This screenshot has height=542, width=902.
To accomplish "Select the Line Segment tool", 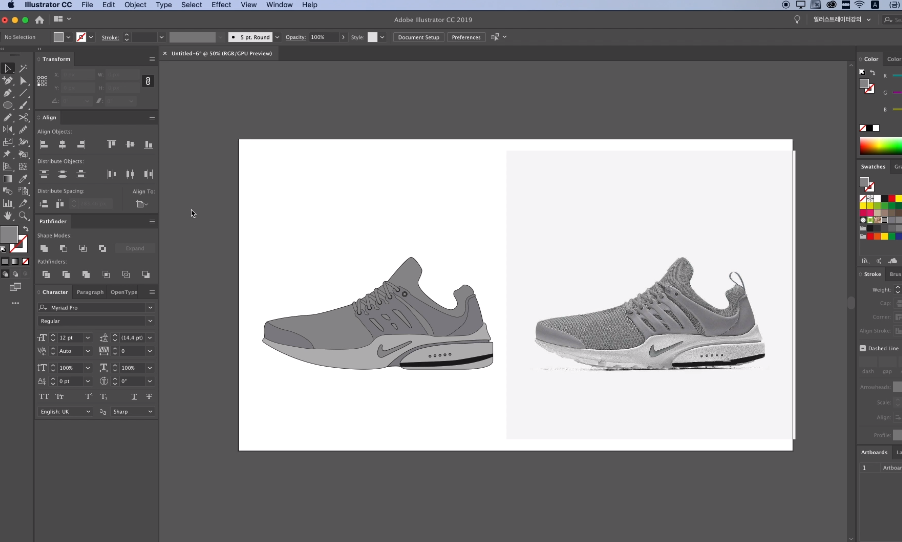I will pos(23,93).
